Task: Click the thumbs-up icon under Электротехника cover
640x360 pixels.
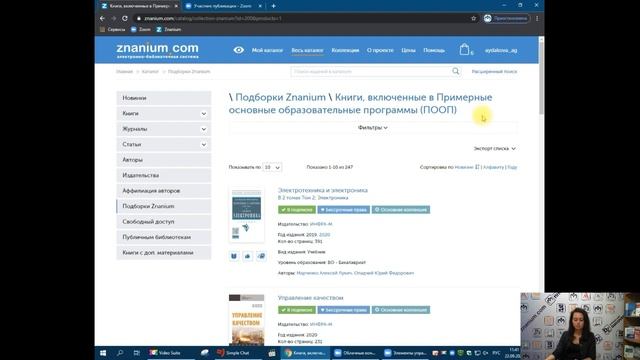Action: [x=247, y=256]
